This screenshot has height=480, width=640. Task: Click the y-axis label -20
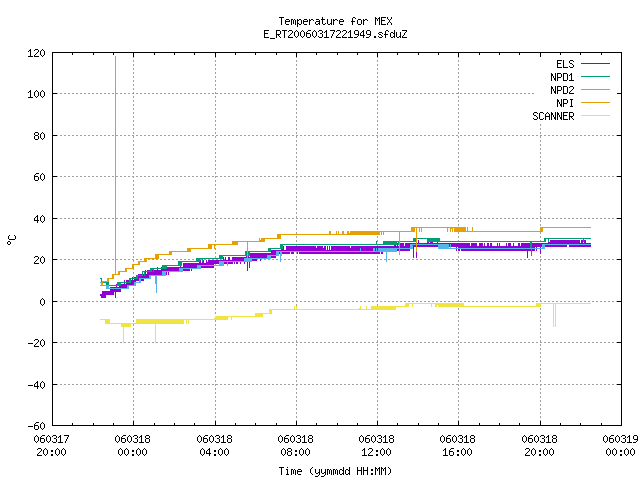[x=36, y=343]
